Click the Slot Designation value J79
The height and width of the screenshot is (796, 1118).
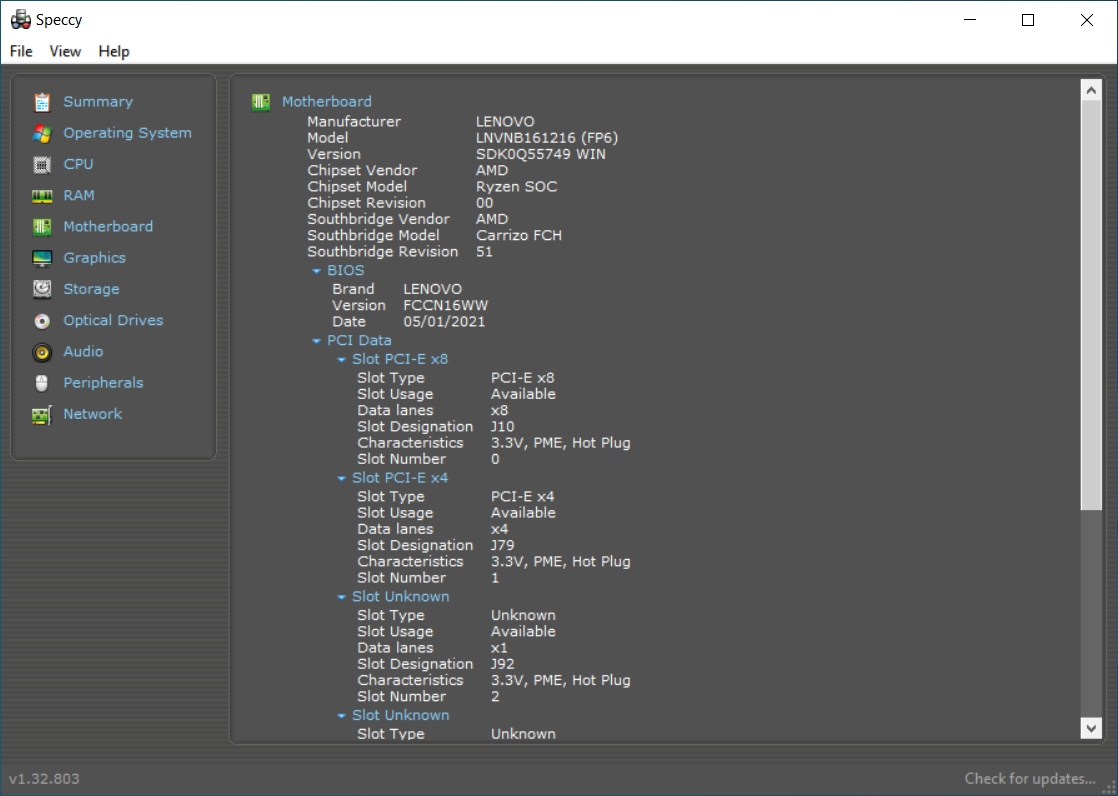tap(503, 546)
